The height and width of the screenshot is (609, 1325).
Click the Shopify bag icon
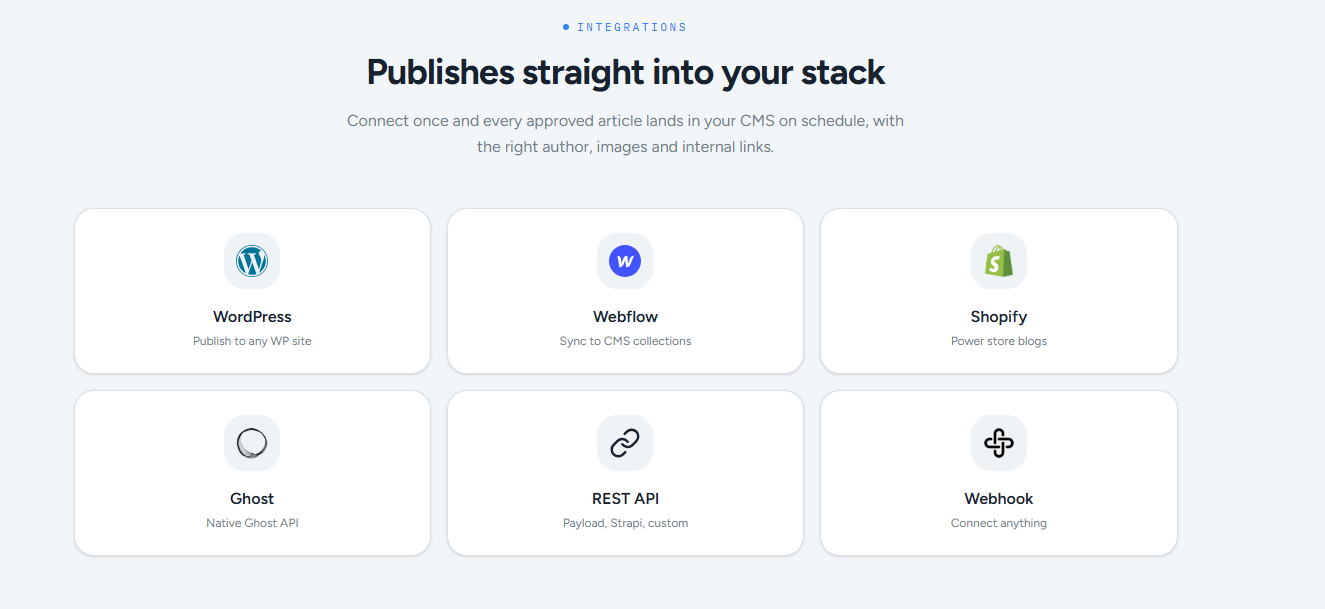(x=999, y=262)
